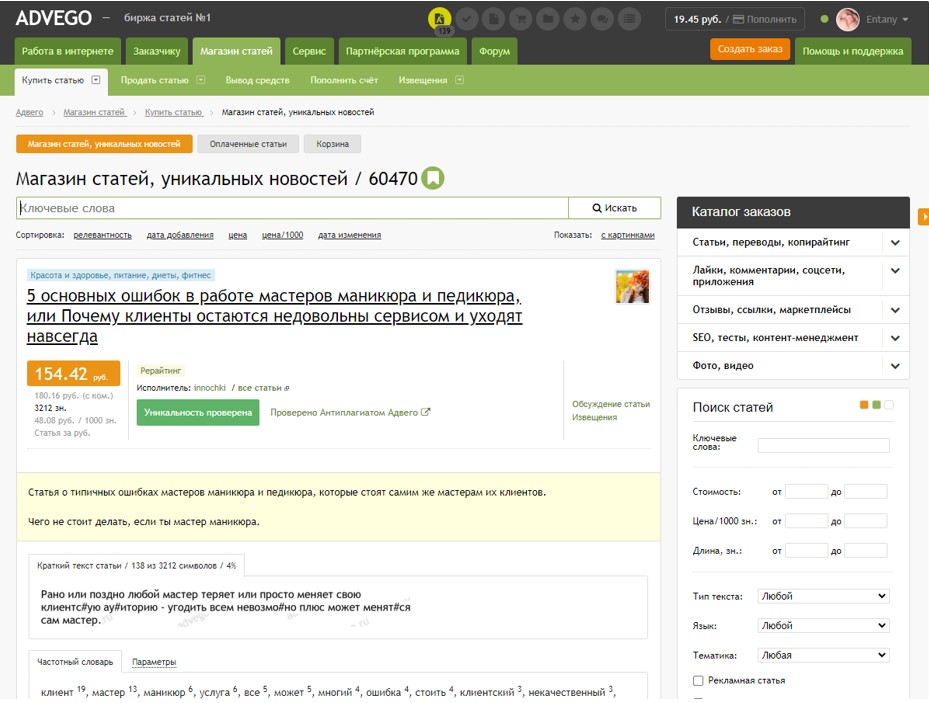This screenshot has width=929, height=703.
Task: Click the external link icon after Антиплагиатом Адвего
Action: coord(425,412)
